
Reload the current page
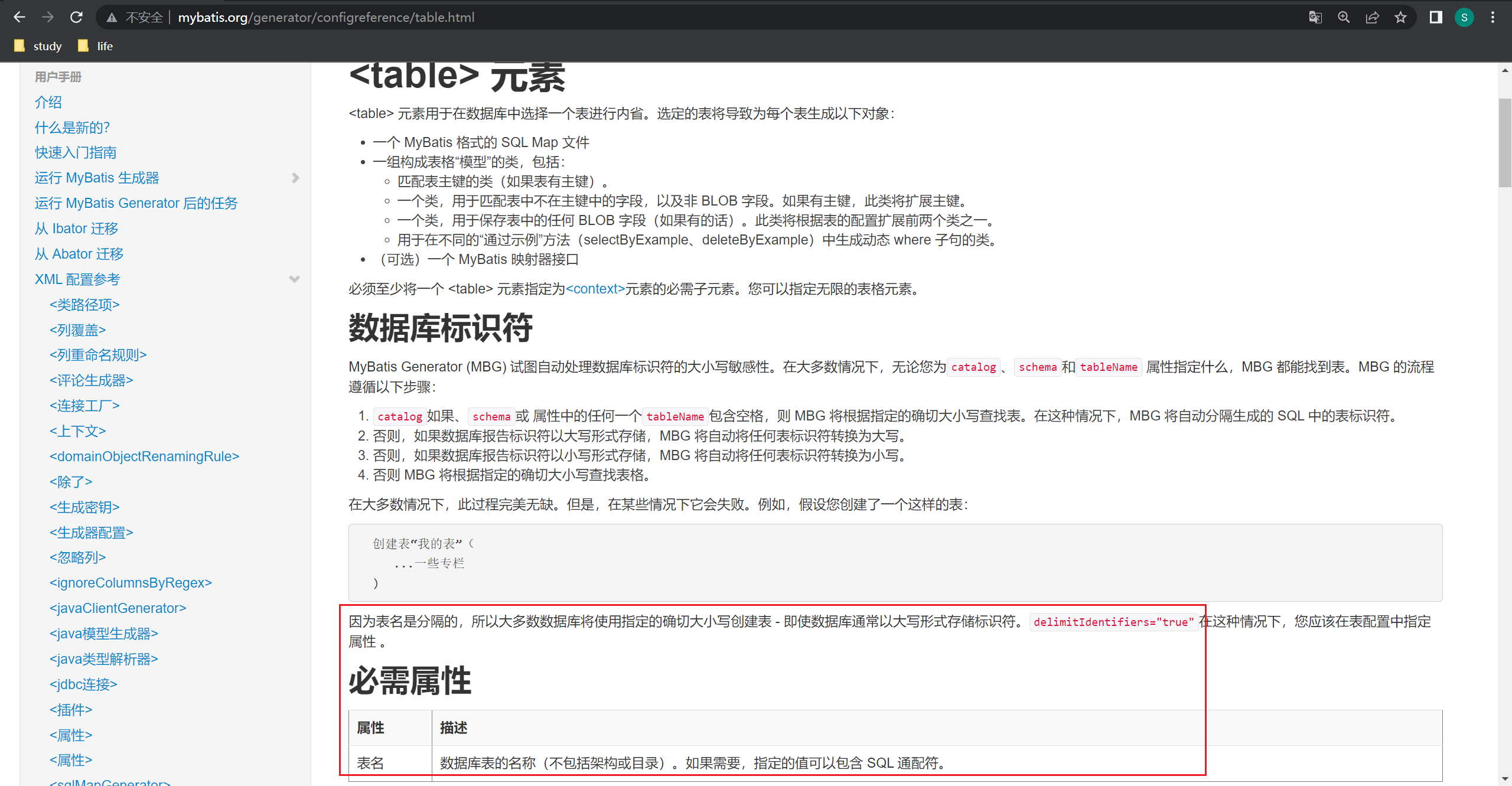pos(76,17)
